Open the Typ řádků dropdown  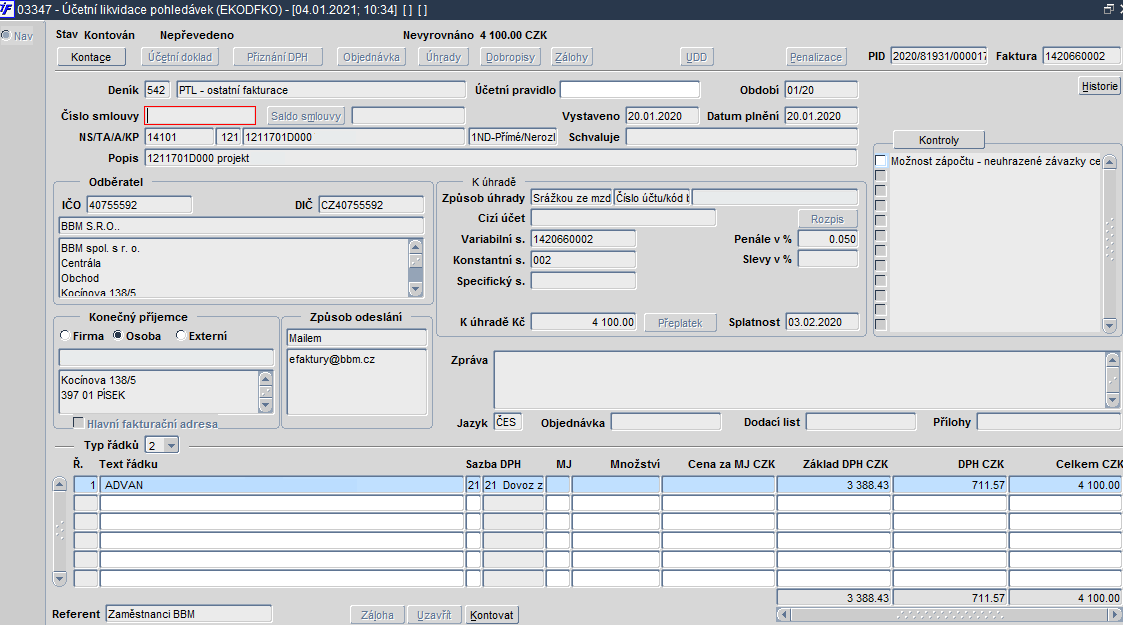[170, 445]
